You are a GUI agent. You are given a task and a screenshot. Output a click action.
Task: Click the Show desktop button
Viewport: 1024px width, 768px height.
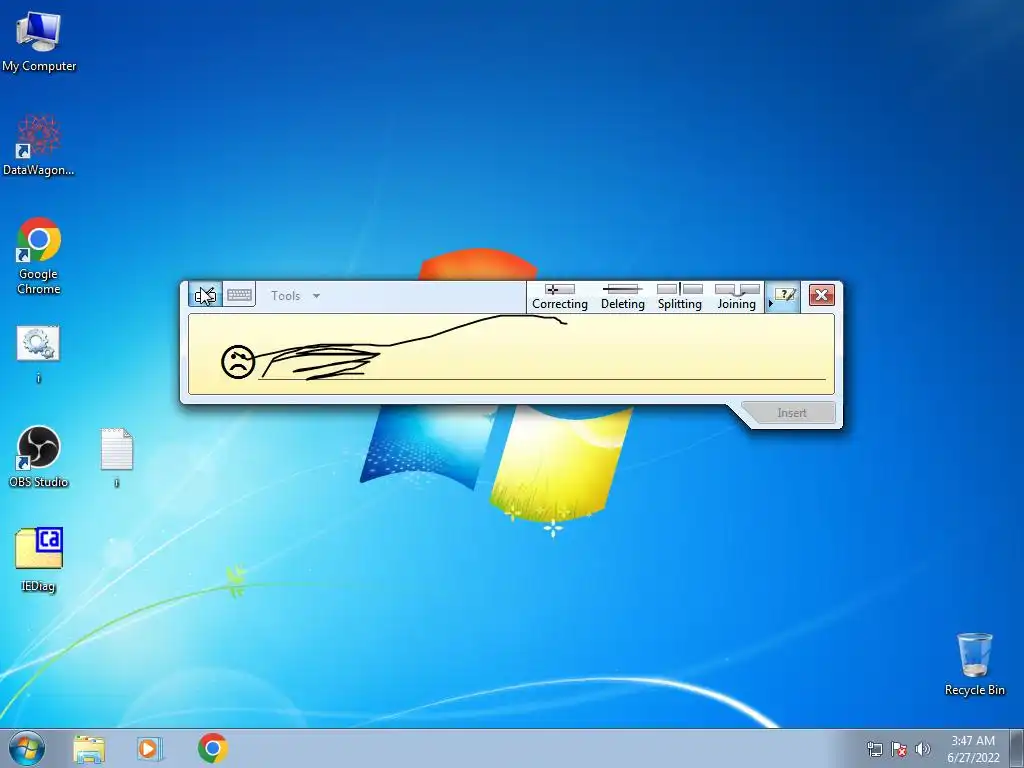click(1017, 748)
